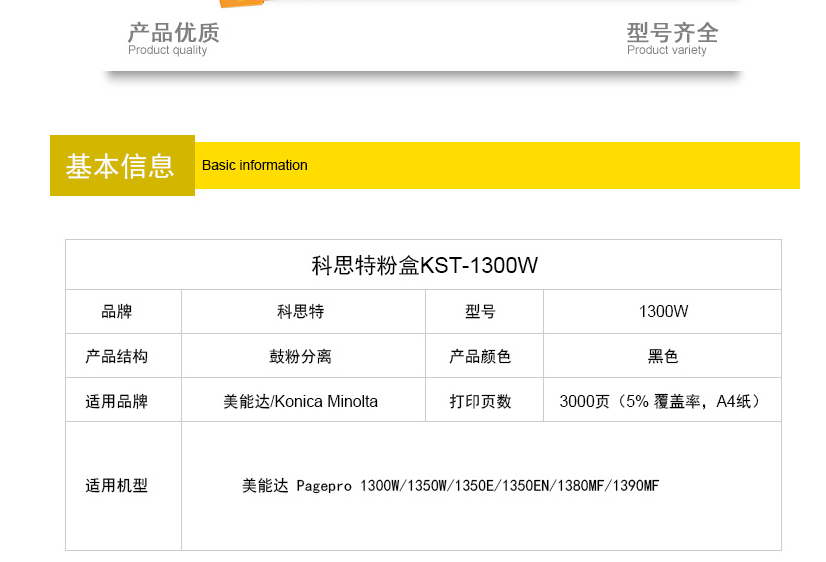Select the 打印页数 label cell
The image size is (826, 562).
pyautogui.click(x=484, y=400)
